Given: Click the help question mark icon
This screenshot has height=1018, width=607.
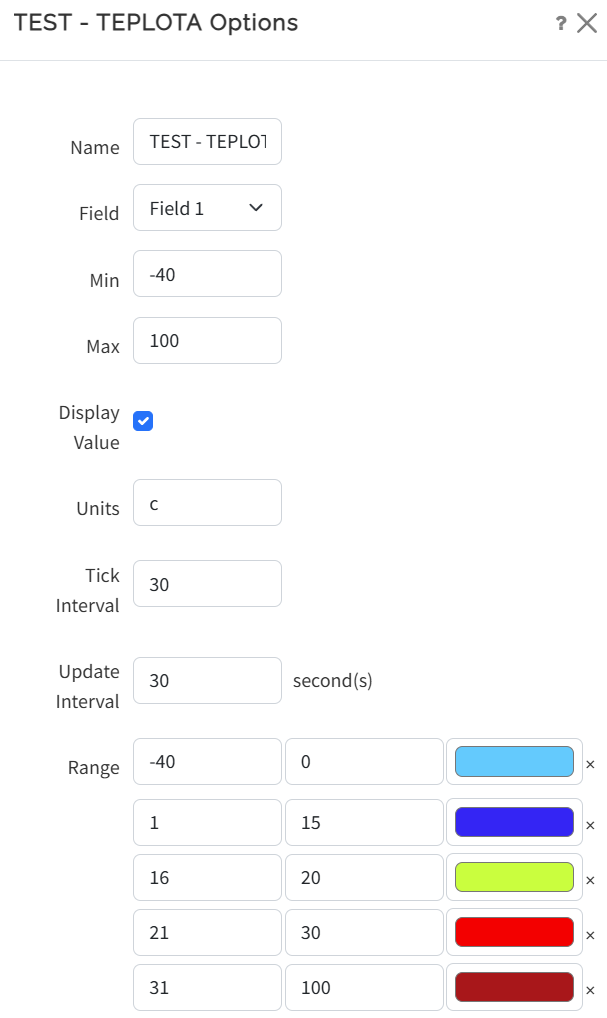Looking at the screenshot, I should pyautogui.click(x=561, y=24).
